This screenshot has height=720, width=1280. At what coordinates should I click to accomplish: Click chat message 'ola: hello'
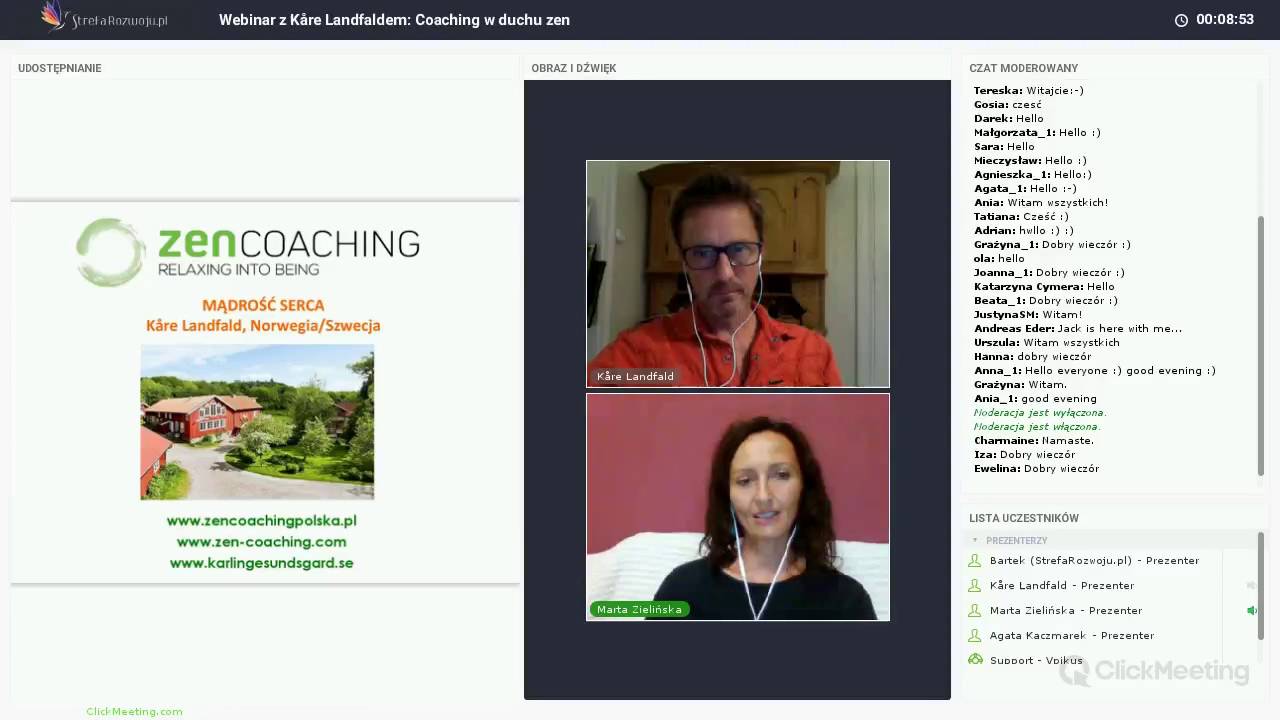[999, 259]
